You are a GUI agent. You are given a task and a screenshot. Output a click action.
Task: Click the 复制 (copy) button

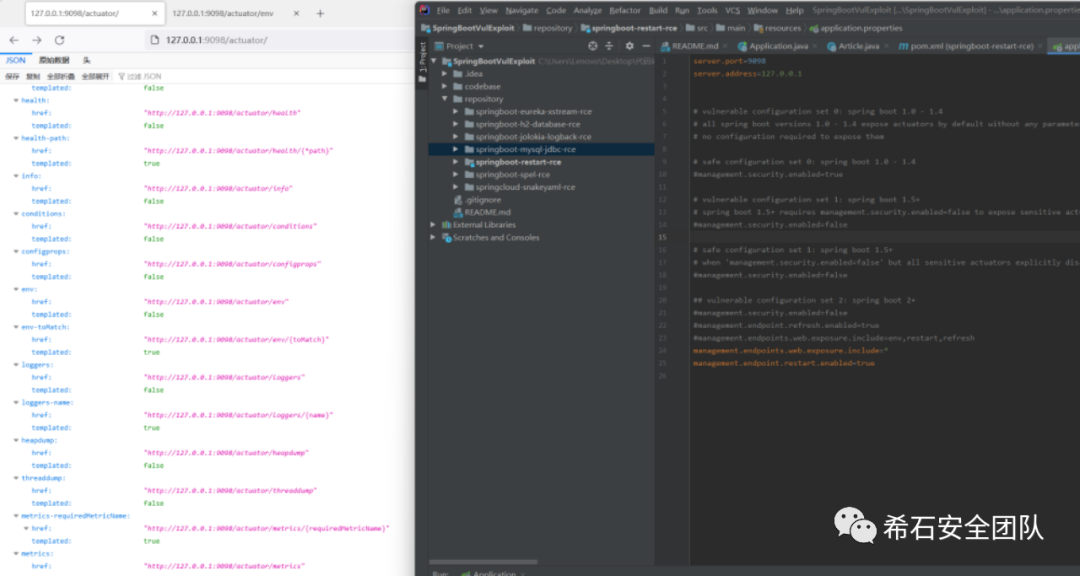pos(33,76)
